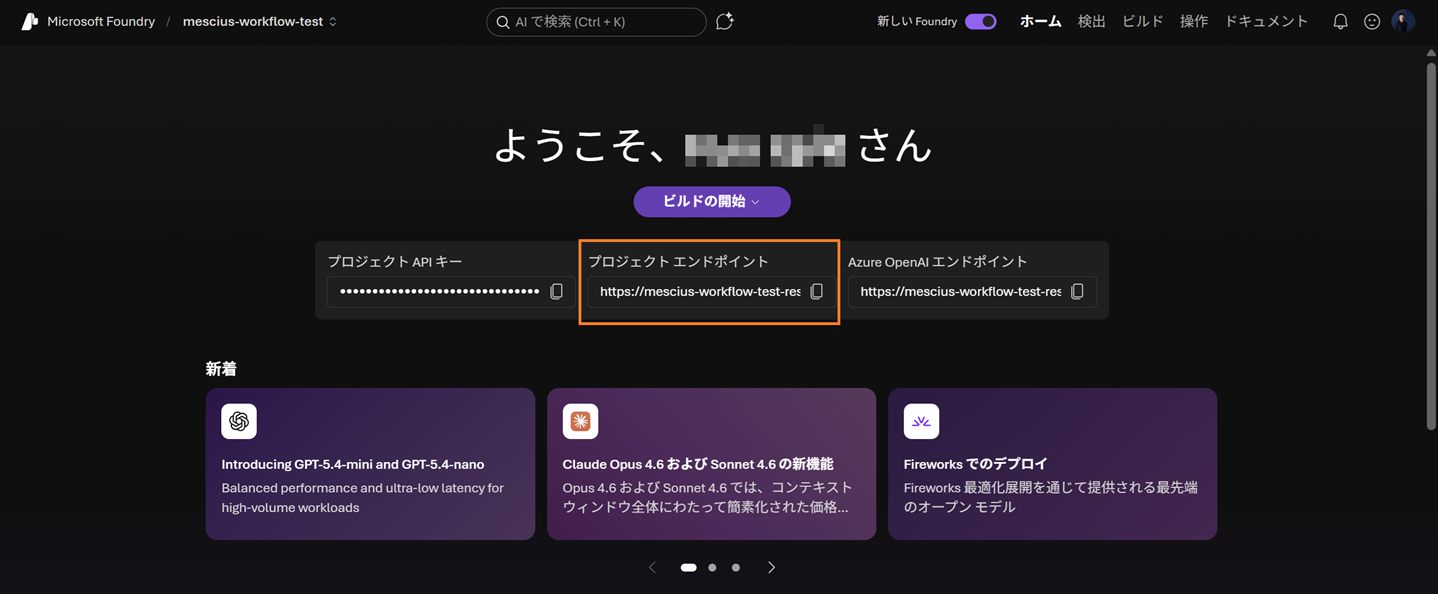
Task: Open the ビルド nav tab
Action: pos(1142,21)
